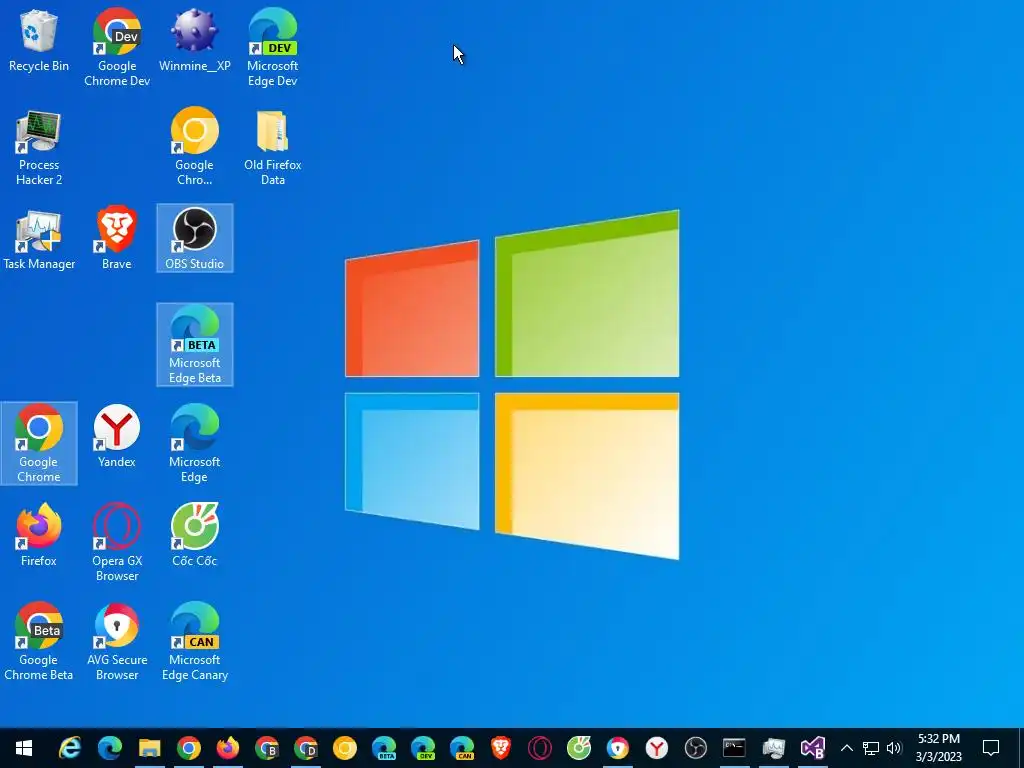Click the Google Chrome Beta desktop icon
This screenshot has height=768, width=1024.
coord(39,642)
